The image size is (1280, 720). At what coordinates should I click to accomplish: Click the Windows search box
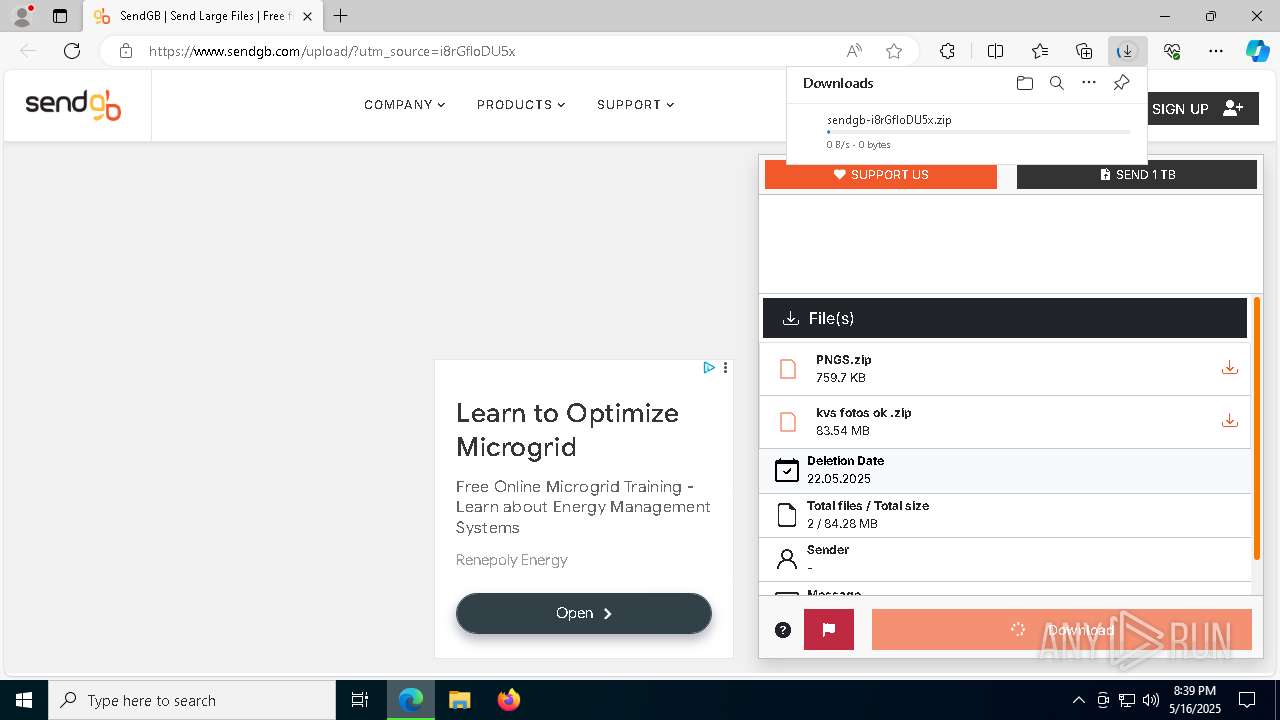click(193, 700)
